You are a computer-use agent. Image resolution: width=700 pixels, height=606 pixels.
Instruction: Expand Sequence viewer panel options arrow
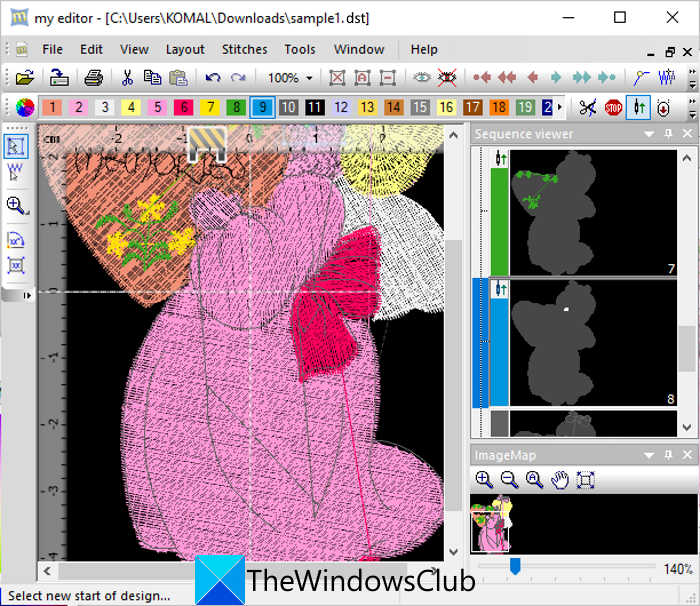click(x=650, y=134)
